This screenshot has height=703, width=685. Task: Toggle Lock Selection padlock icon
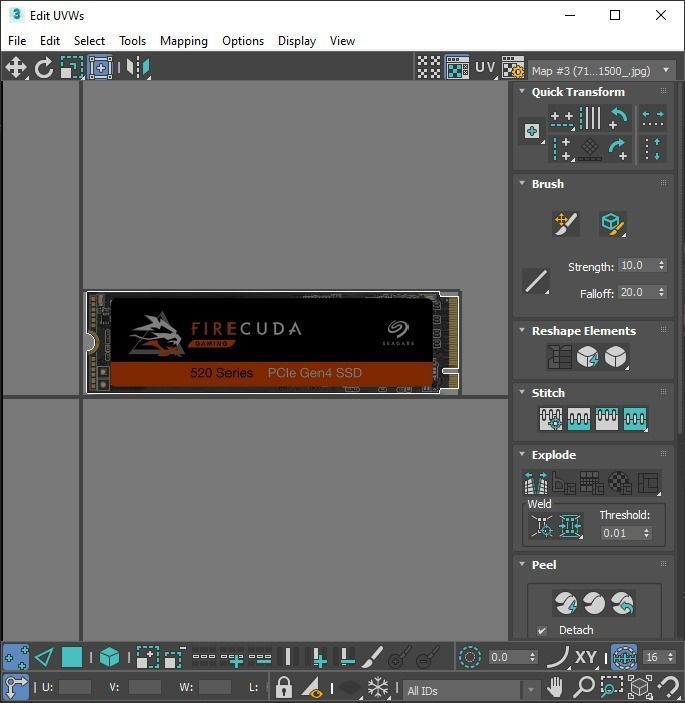[x=283, y=687]
